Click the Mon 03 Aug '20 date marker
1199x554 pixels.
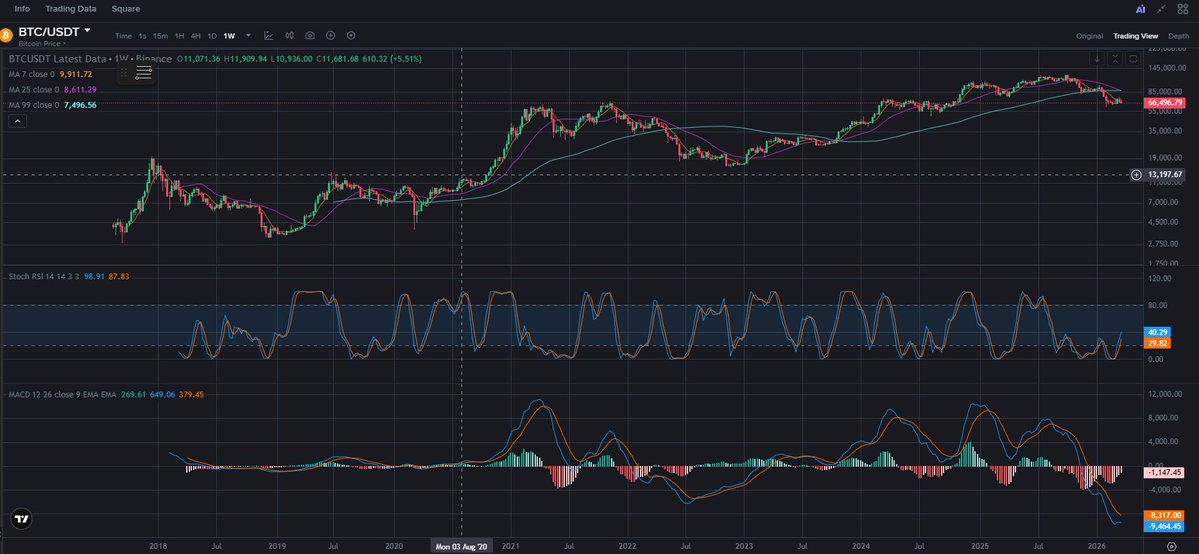(461, 546)
